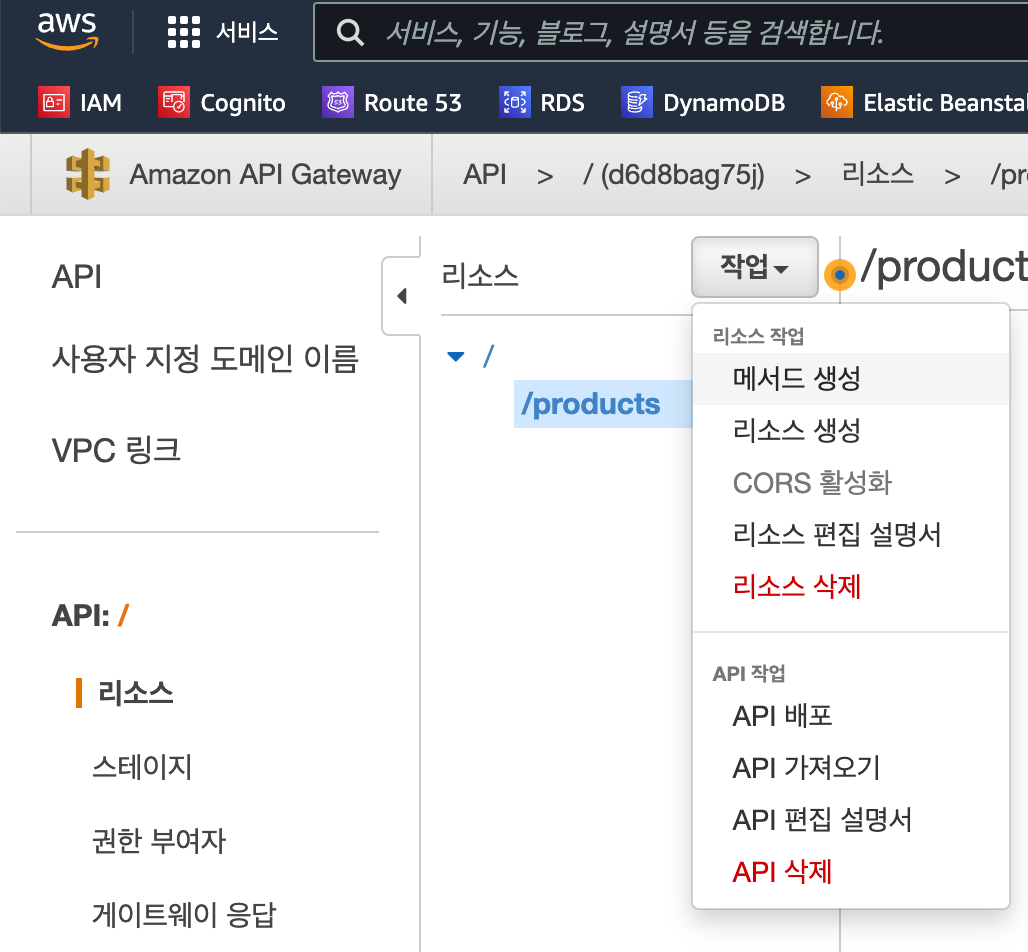
Task: Select 권한 부여자 in the sidebar navigation
Action: (159, 841)
